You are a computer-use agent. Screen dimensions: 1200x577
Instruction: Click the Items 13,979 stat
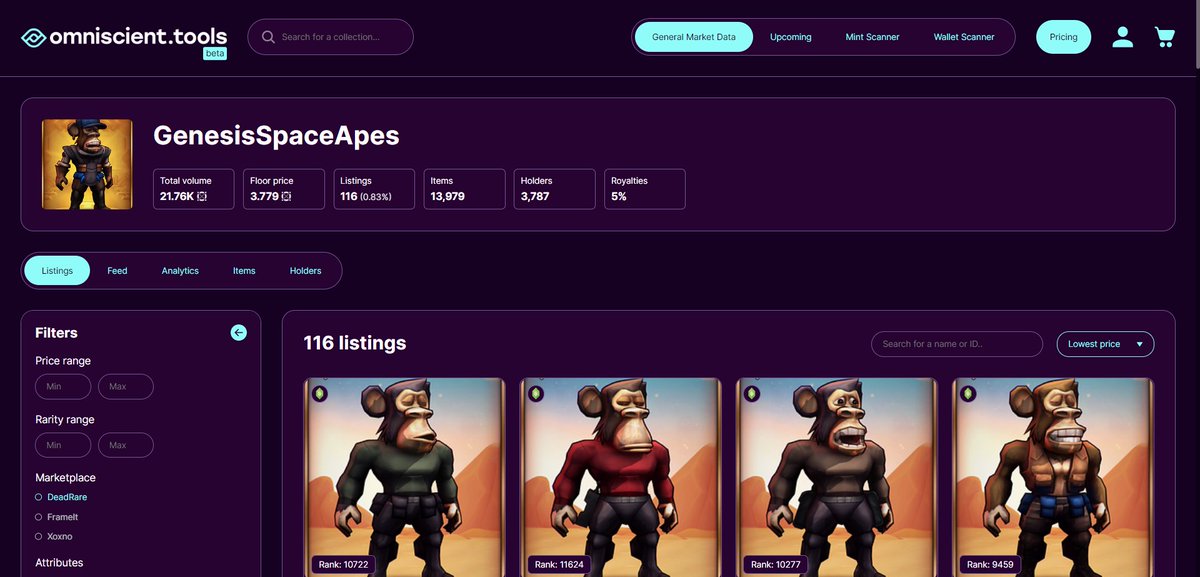[x=464, y=189]
